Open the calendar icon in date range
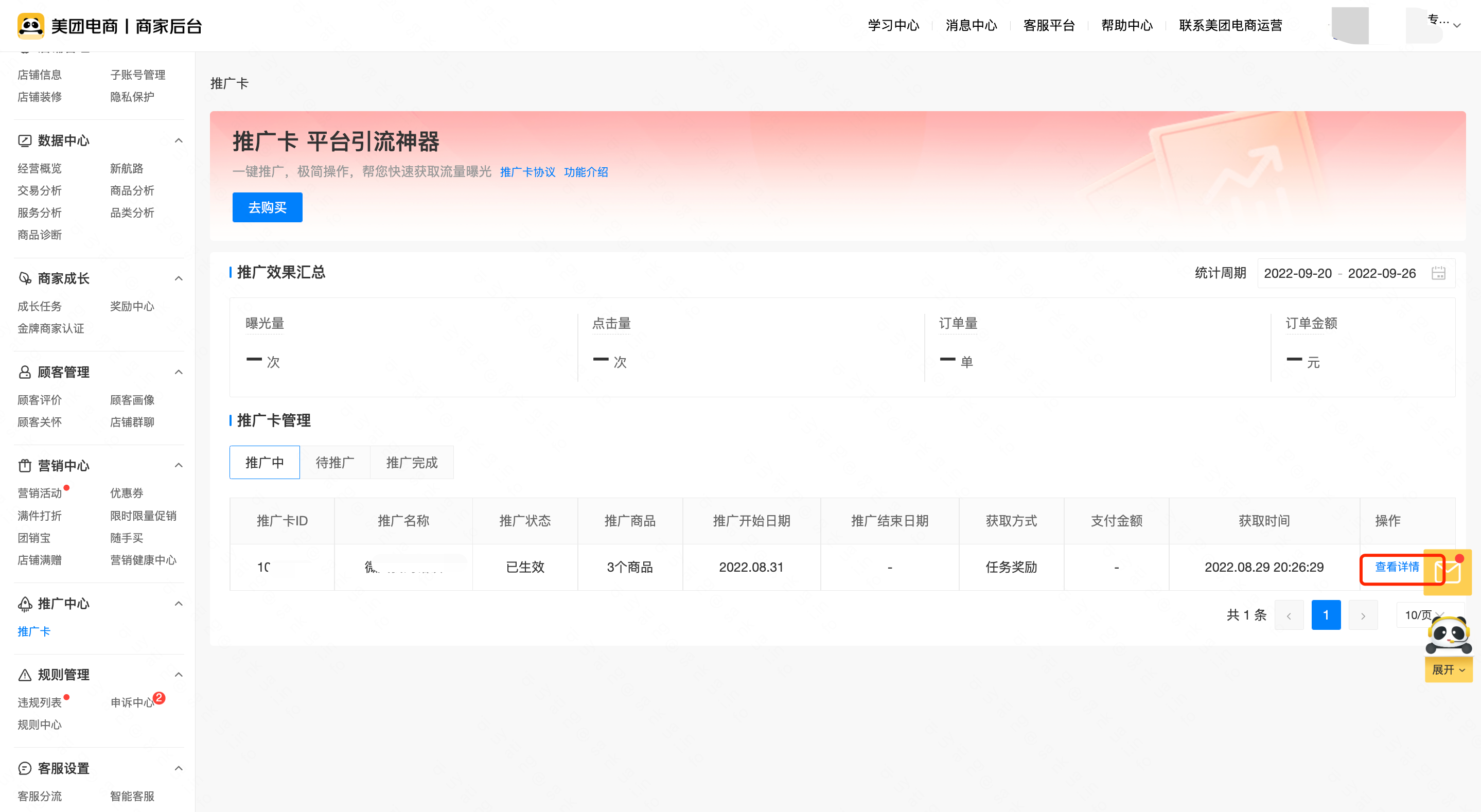The width and height of the screenshot is (1481, 812). [1438, 273]
